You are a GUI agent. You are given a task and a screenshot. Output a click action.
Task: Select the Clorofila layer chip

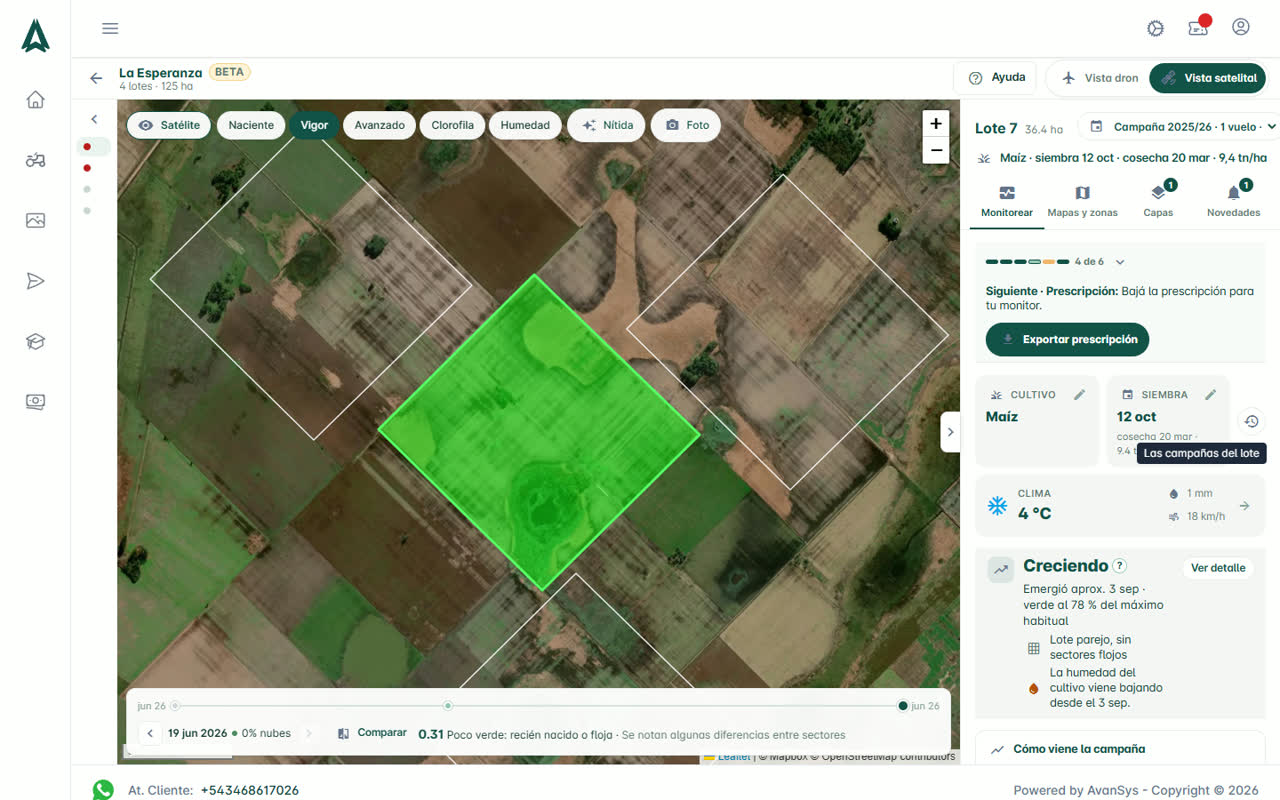coord(453,125)
